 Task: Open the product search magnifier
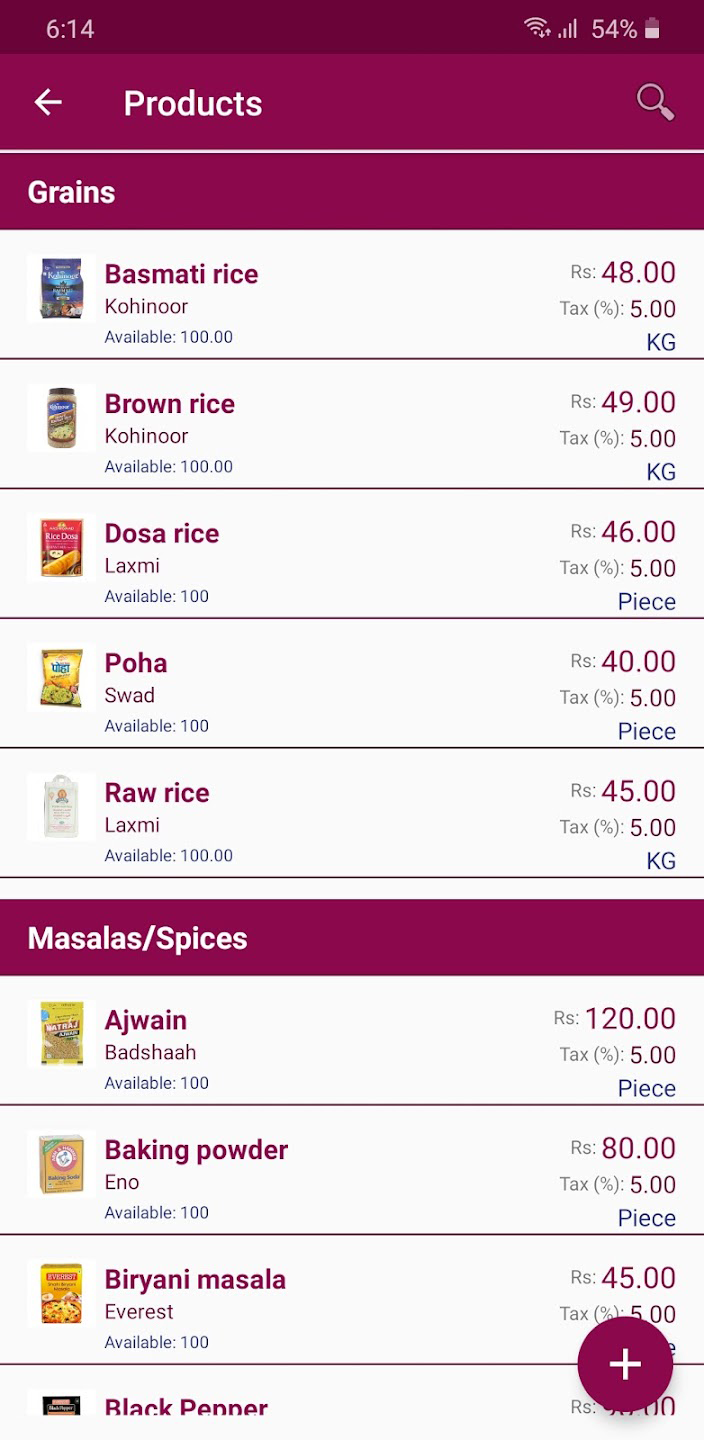[x=655, y=102]
